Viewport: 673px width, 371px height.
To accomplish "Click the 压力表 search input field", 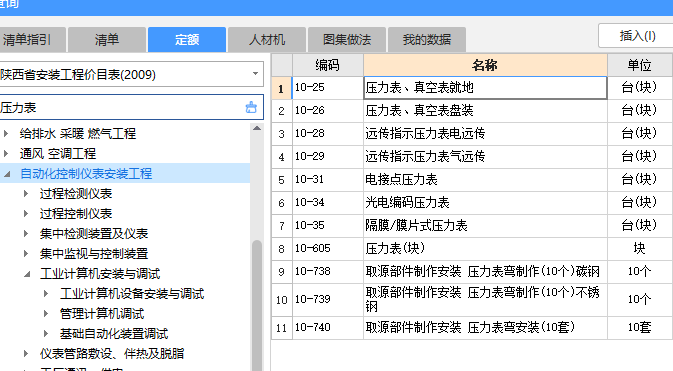I will point(122,107).
